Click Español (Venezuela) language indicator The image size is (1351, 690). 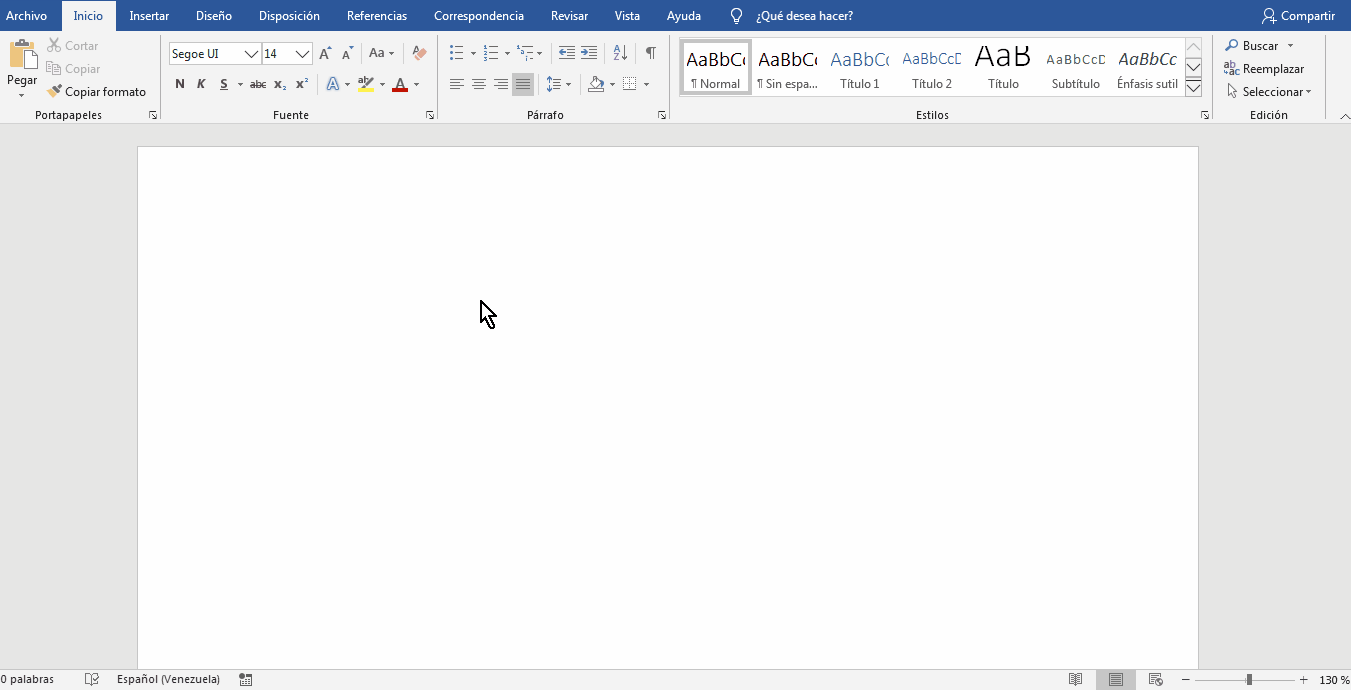(168, 680)
